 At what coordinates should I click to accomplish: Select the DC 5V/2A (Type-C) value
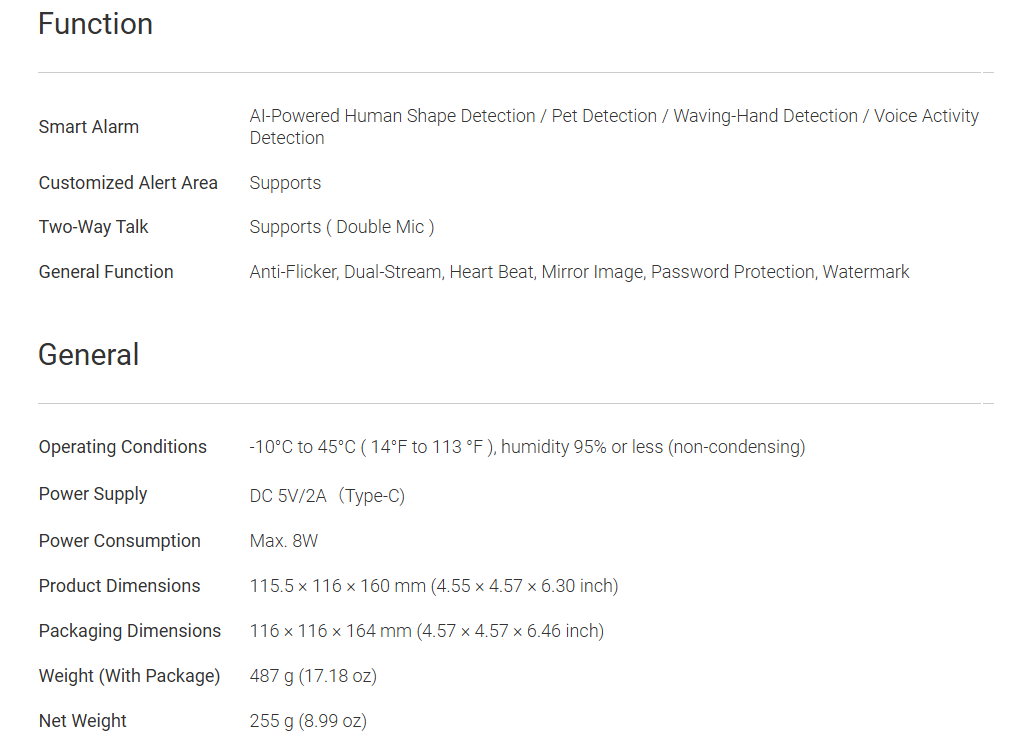[327, 496]
